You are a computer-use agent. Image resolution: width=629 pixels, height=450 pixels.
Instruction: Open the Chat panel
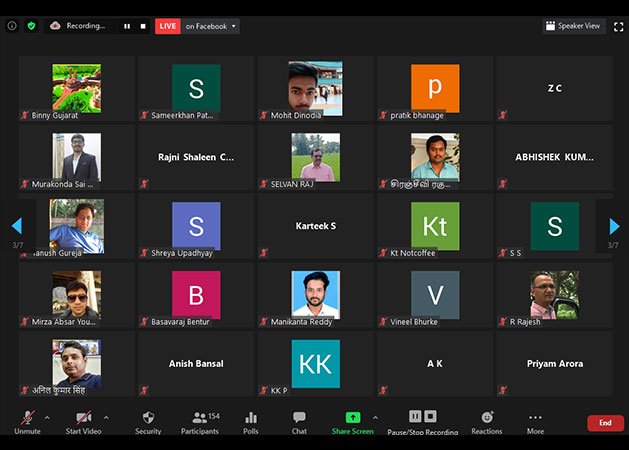(x=299, y=421)
